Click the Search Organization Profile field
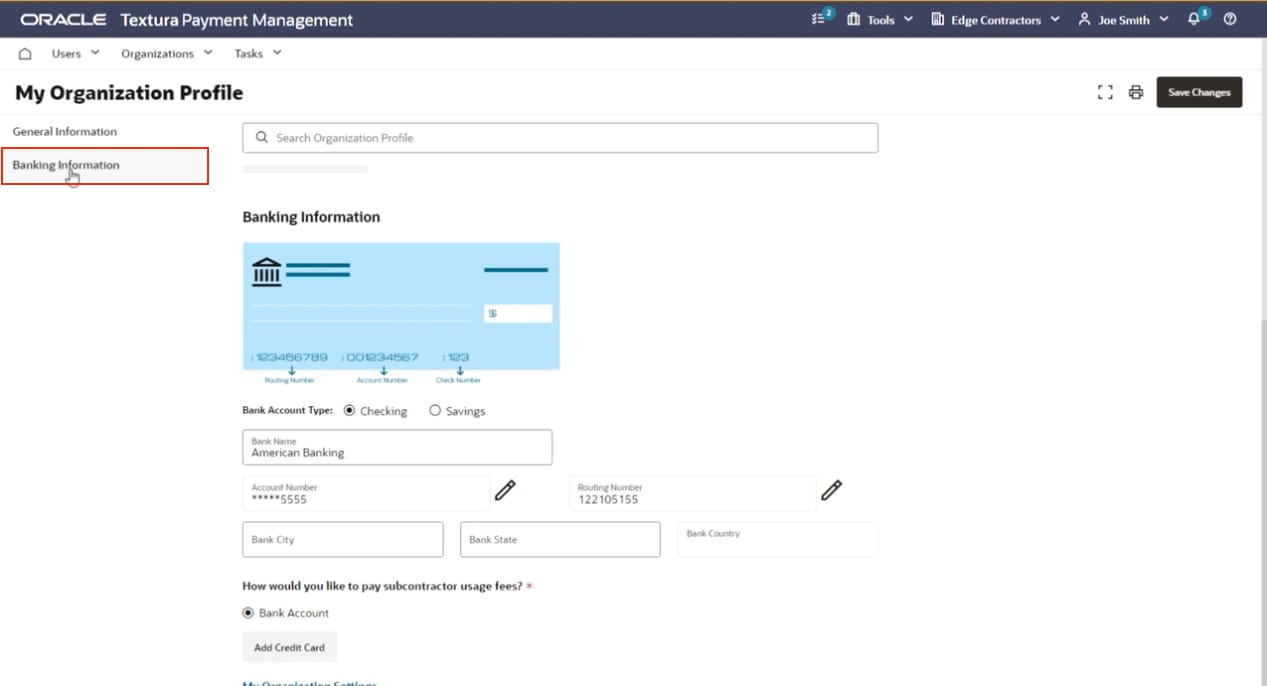Image resolution: width=1267 pixels, height=686 pixels. click(x=560, y=138)
